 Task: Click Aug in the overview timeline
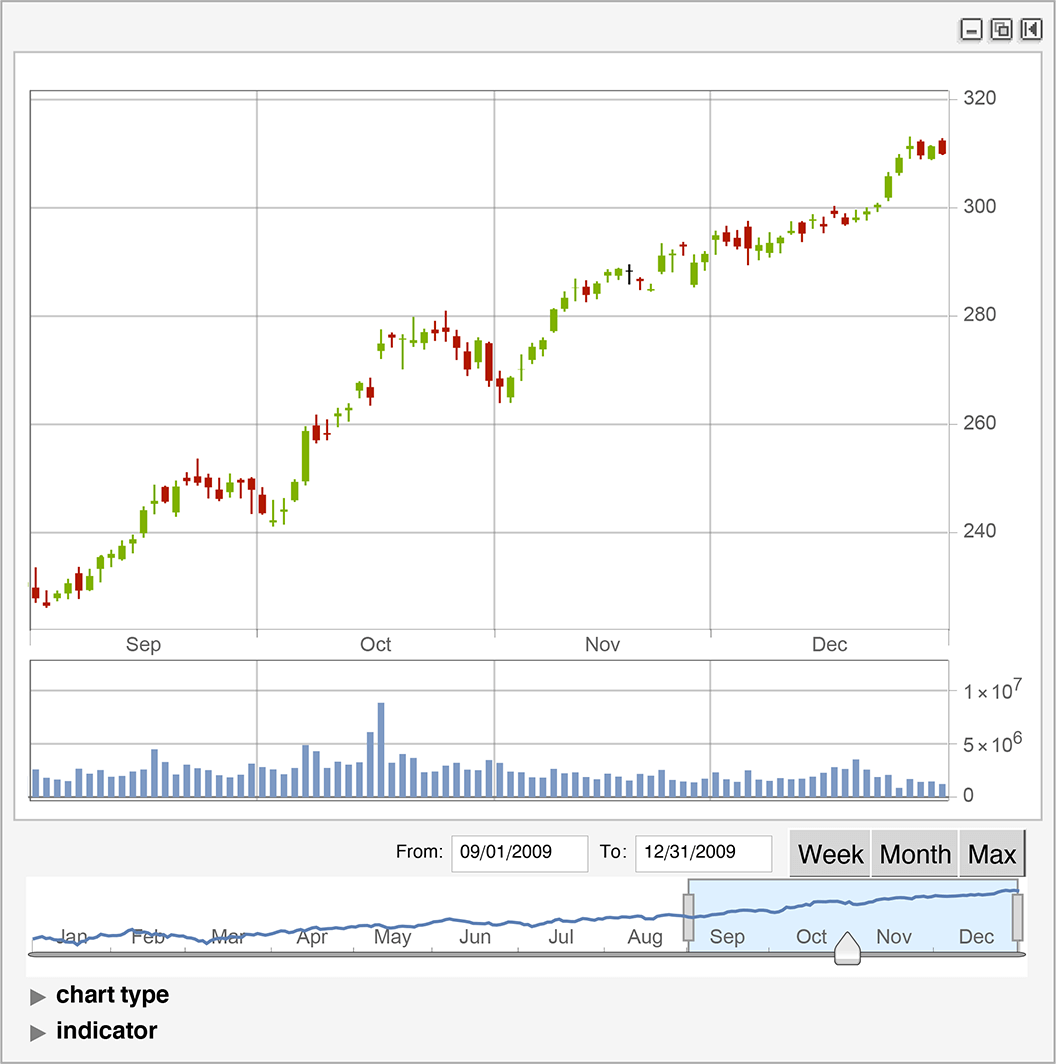645,938
